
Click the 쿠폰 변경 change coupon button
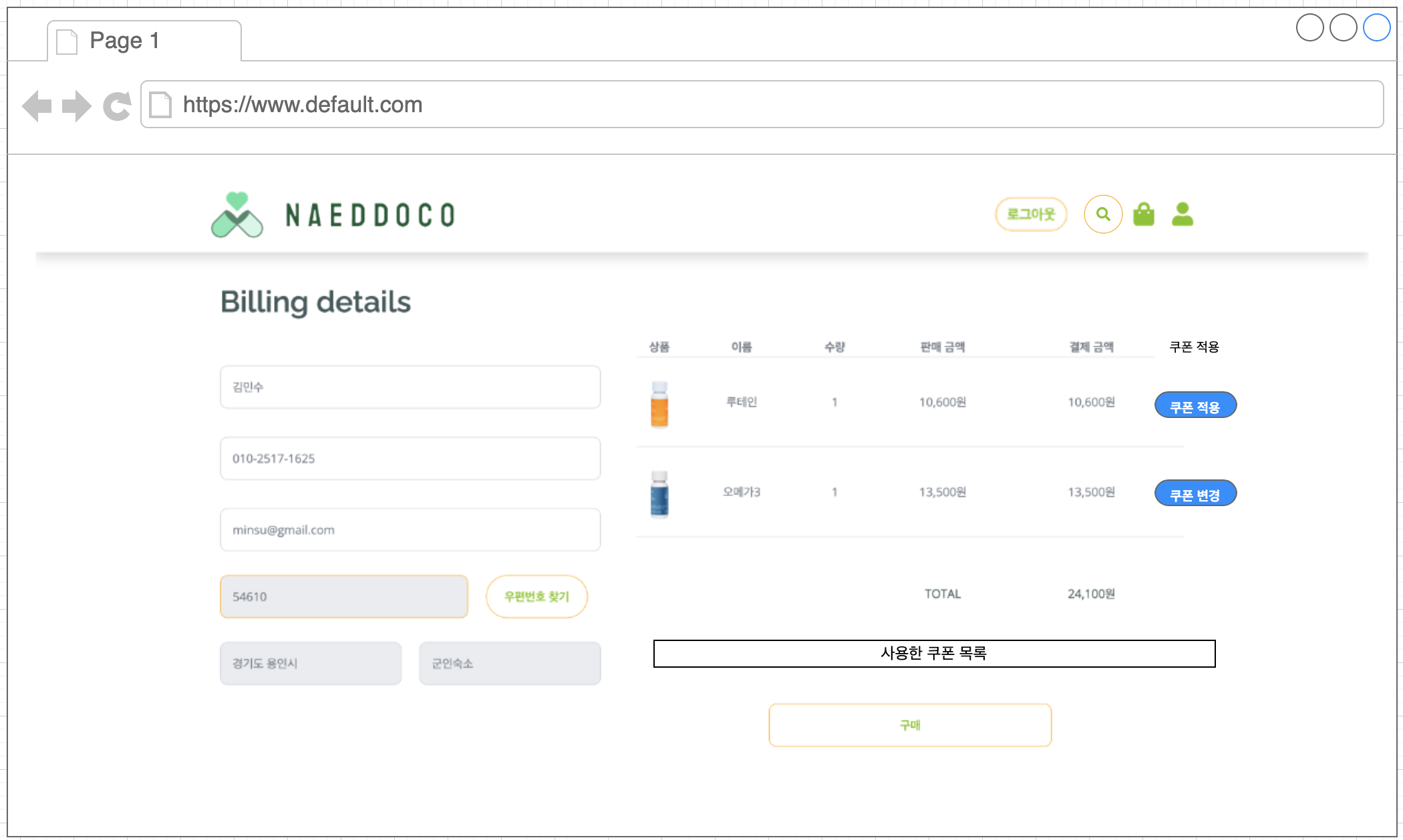(1195, 493)
